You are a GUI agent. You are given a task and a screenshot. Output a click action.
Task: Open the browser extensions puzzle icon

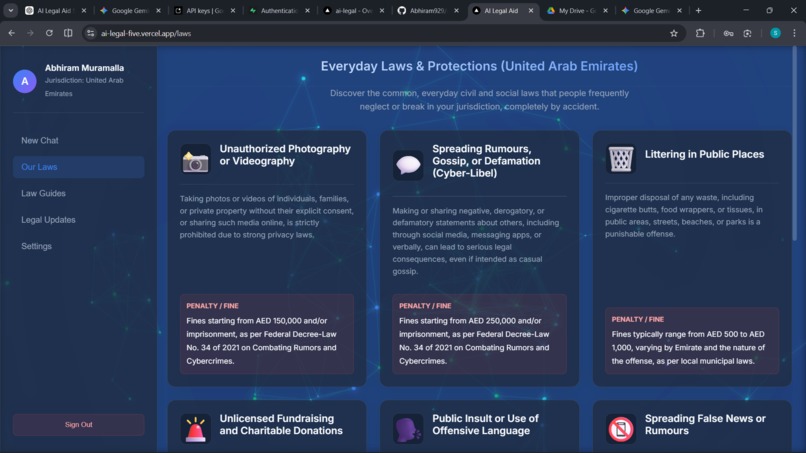700,33
